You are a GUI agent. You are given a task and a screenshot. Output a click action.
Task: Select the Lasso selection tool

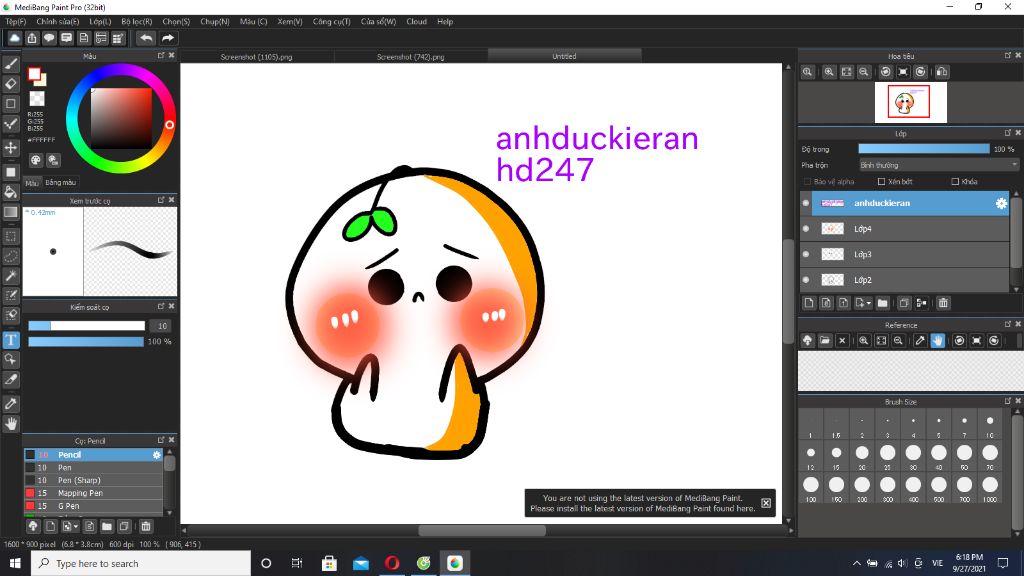pos(11,256)
